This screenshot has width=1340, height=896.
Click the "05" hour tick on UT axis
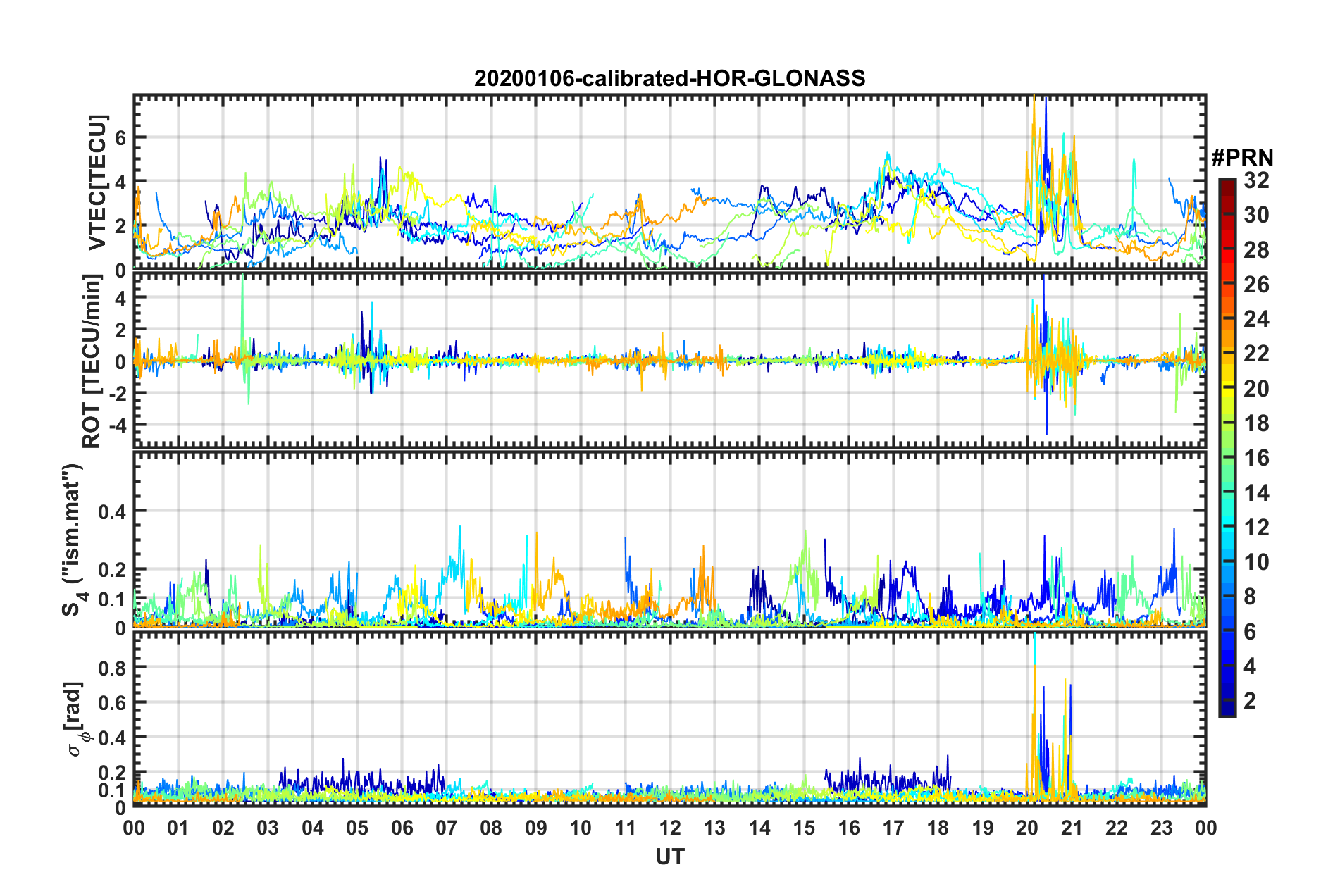(x=357, y=828)
